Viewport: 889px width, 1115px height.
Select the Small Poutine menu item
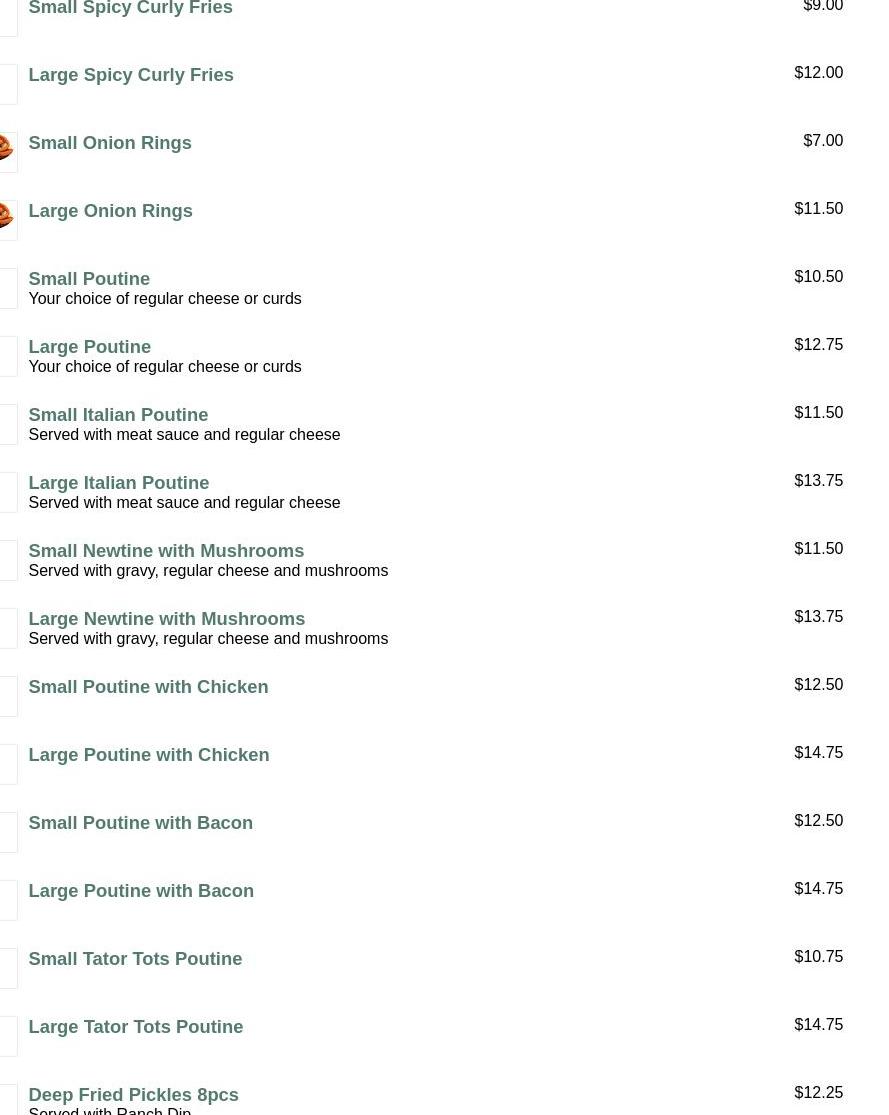pyautogui.click(x=89, y=279)
